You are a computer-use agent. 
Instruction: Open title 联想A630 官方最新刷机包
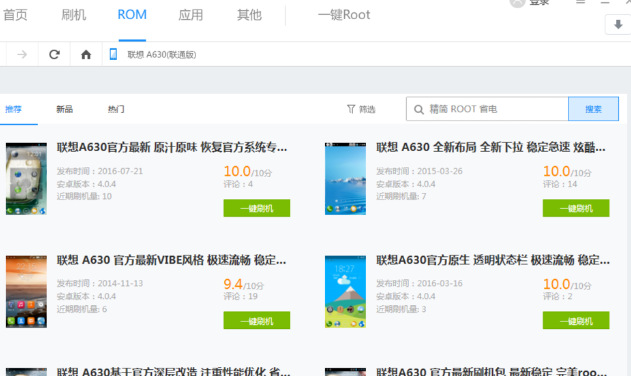491,371
